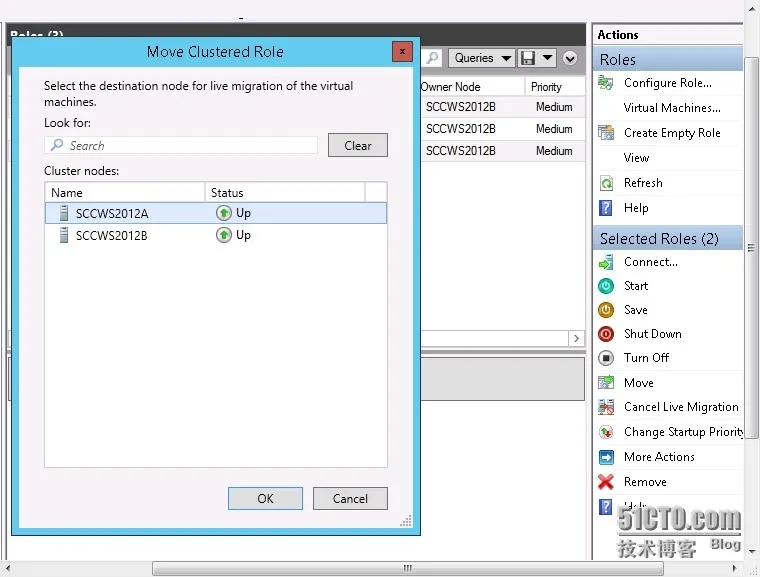Click first row SCCWS2012B owner cell
760x577 pixels.
coord(460,107)
